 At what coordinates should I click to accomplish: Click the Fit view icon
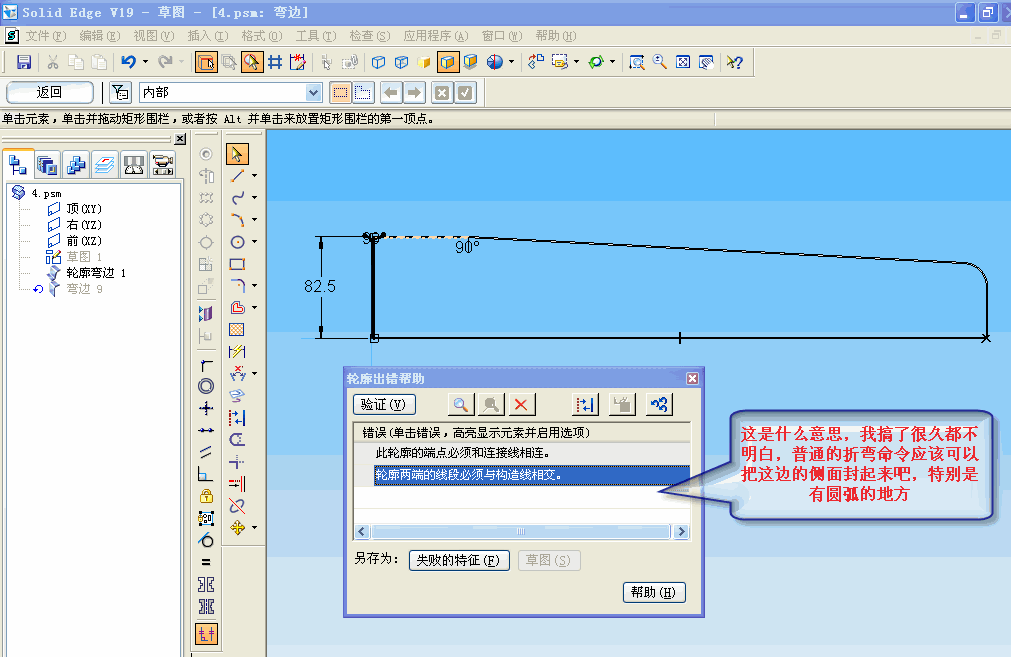click(x=683, y=62)
